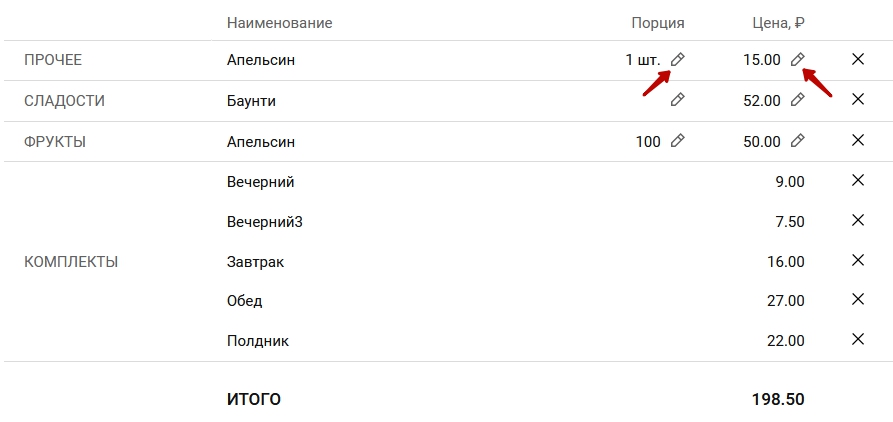Remove Полдник set from list
The height and width of the screenshot is (422, 893).
[858, 339]
